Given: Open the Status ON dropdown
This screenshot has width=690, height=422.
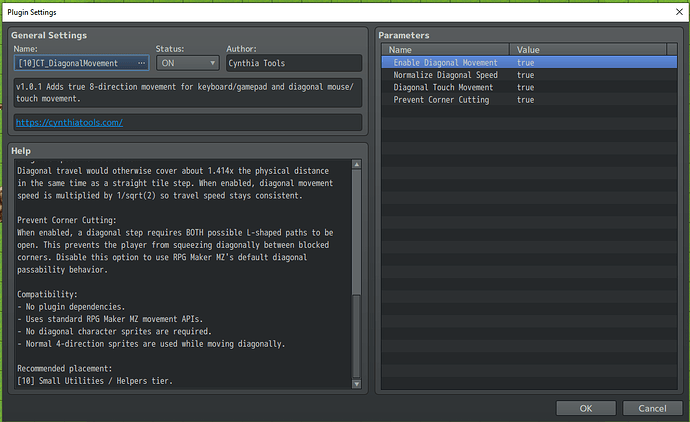Looking at the screenshot, I should click(x=187, y=63).
